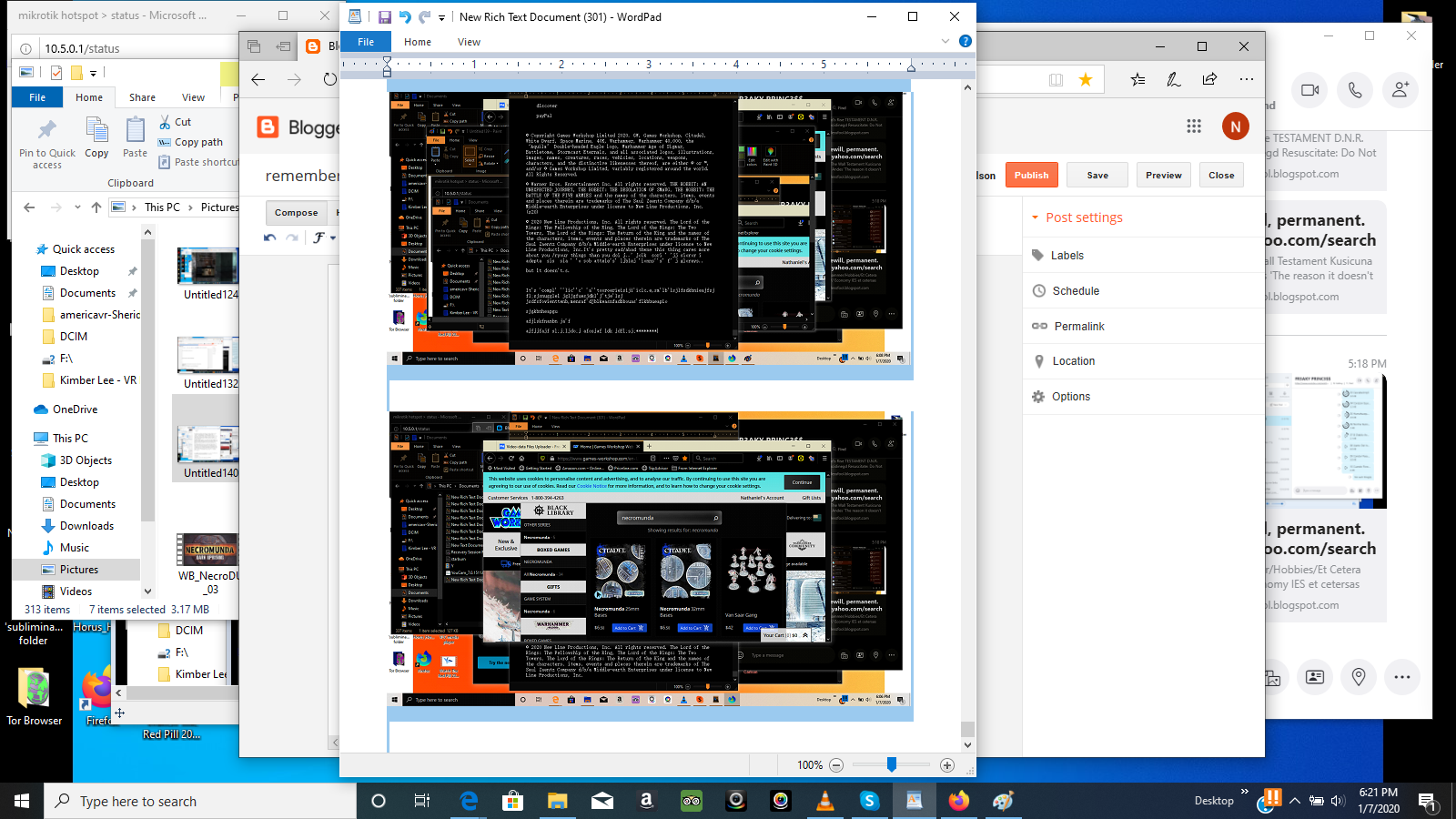
Task: Expand Desktop toolbar chevron on taskbar
Action: [x=1244, y=793]
